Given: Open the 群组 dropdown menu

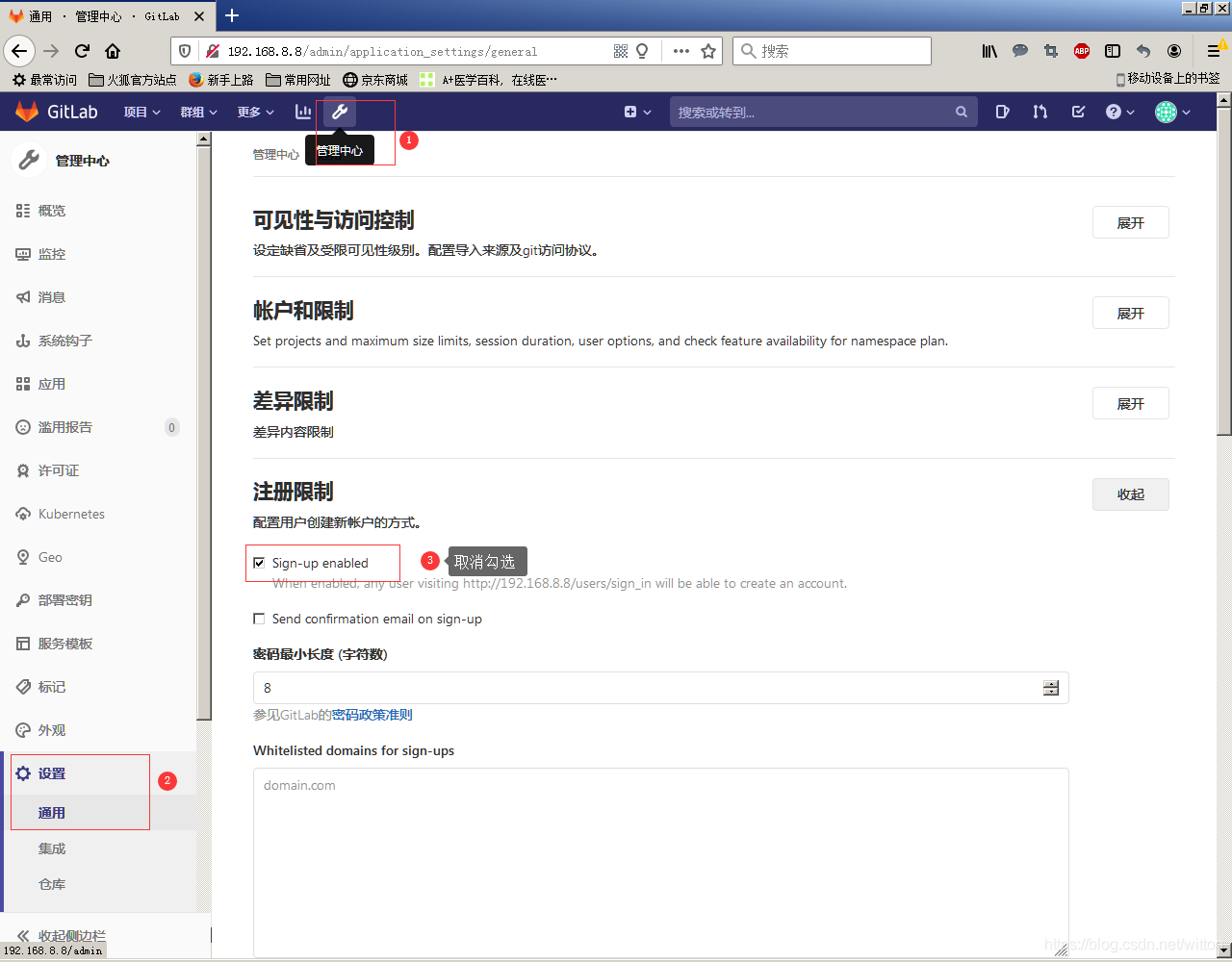Looking at the screenshot, I should click(198, 112).
